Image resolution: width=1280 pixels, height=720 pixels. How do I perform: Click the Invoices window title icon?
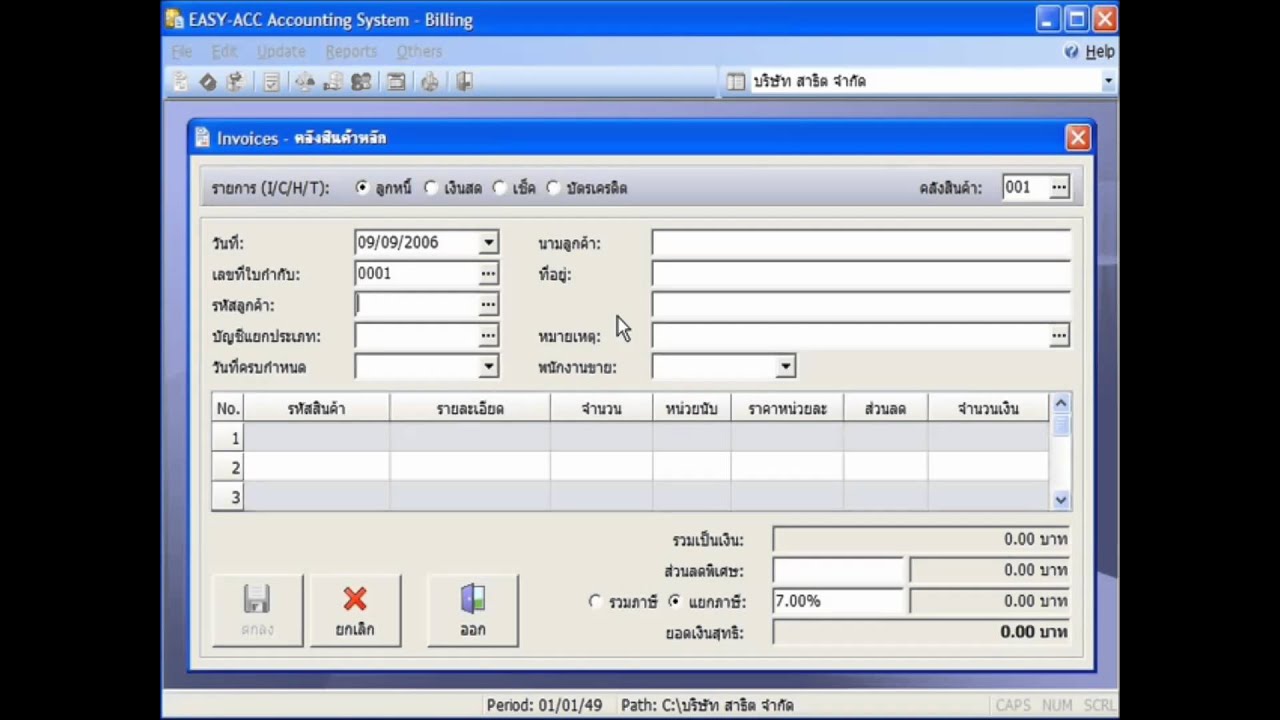[x=203, y=138]
